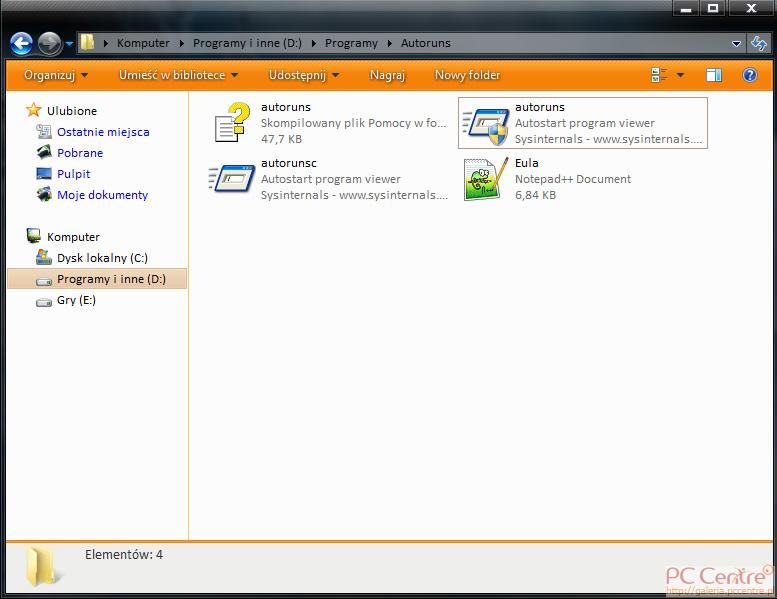Open the Udostępnij menu
This screenshot has width=777, height=599.
pyautogui.click(x=304, y=75)
